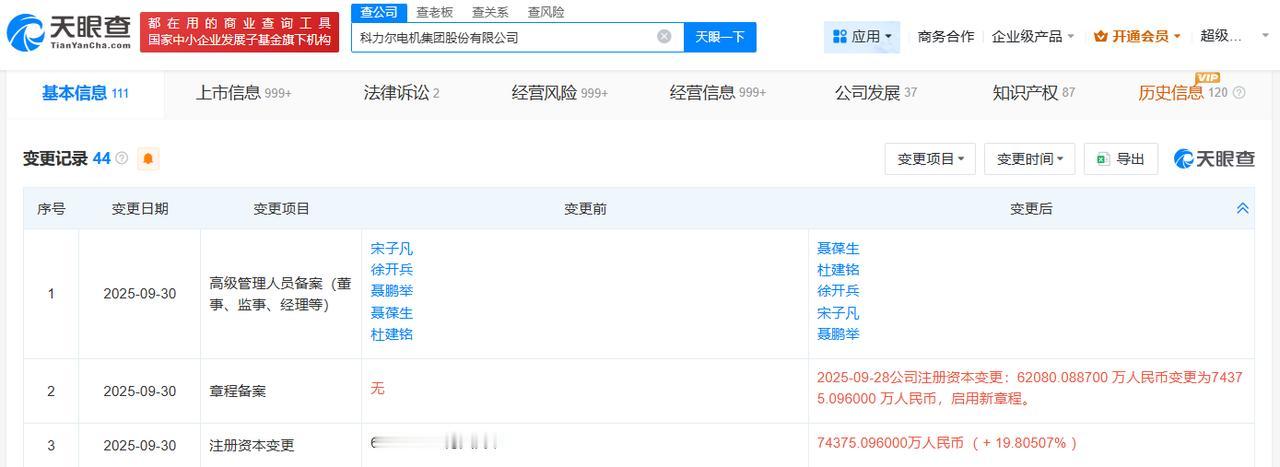The width and height of the screenshot is (1280, 467).
Task: Open the 商务合作 link
Action: [x=946, y=36]
